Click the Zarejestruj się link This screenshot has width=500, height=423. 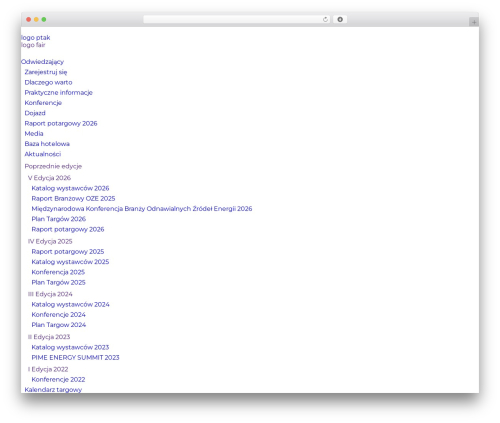pos(46,72)
